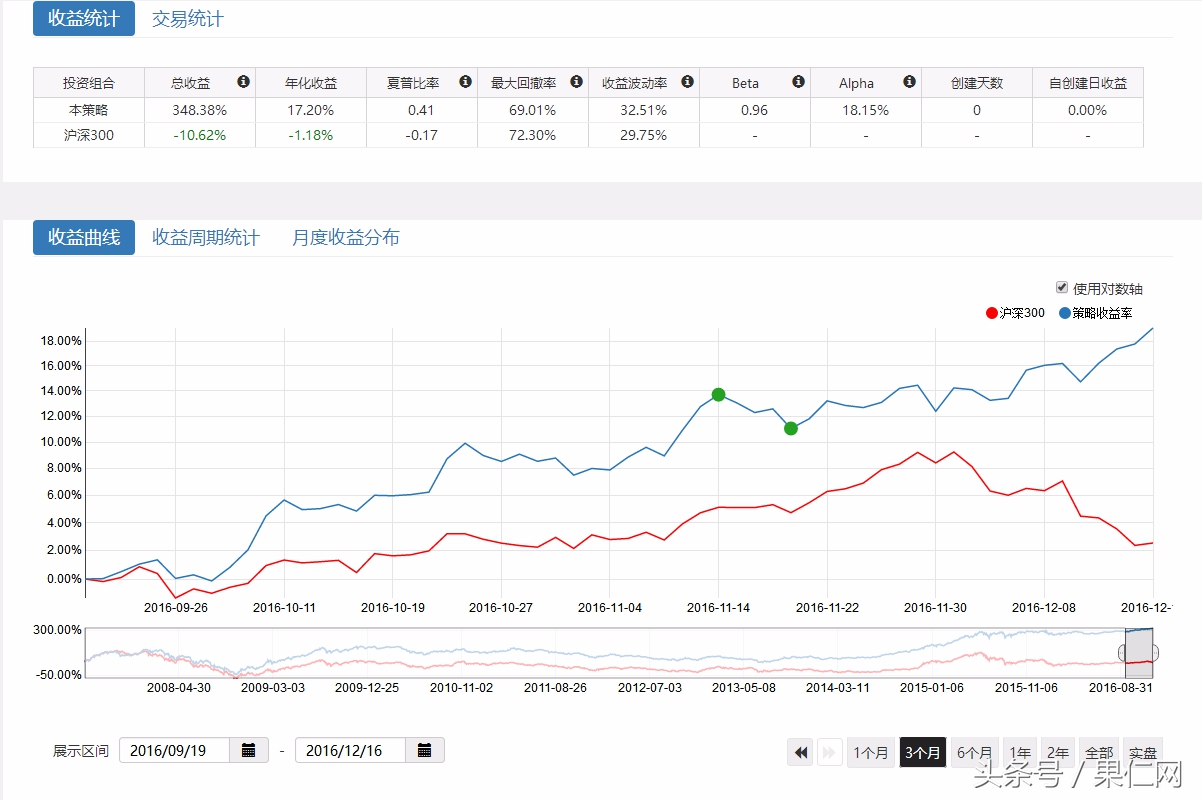The width and height of the screenshot is (1202, 800).
Task: Click the 348.38% total return cell
Action: (199, 110)
